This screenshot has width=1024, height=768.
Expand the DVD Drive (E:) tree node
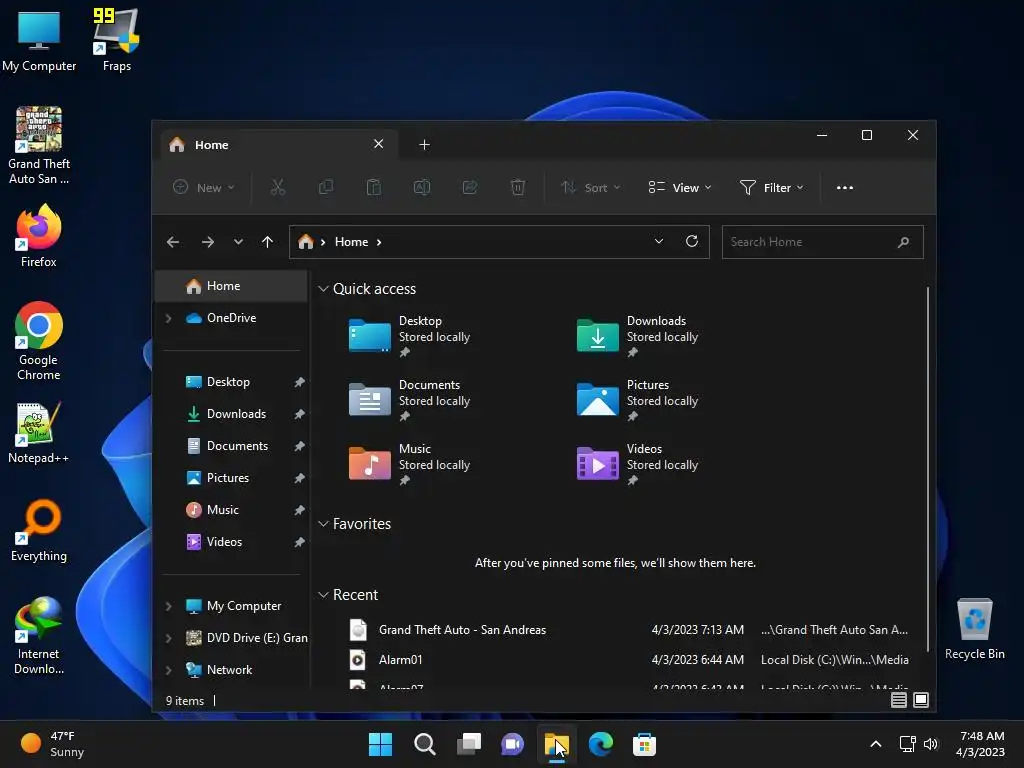click(x=168, y=638)
